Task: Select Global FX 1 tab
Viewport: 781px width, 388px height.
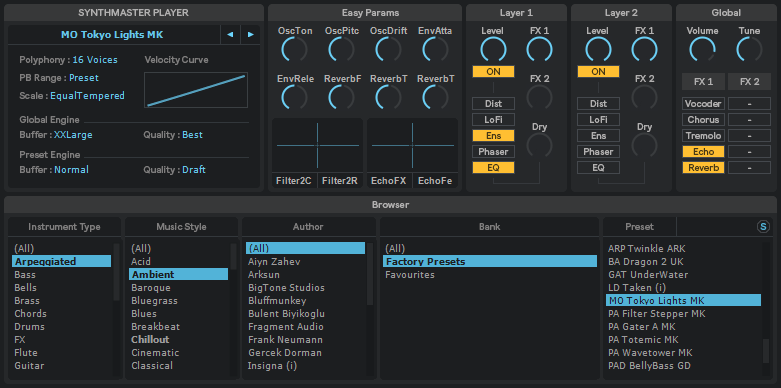Action: point(703,82)
